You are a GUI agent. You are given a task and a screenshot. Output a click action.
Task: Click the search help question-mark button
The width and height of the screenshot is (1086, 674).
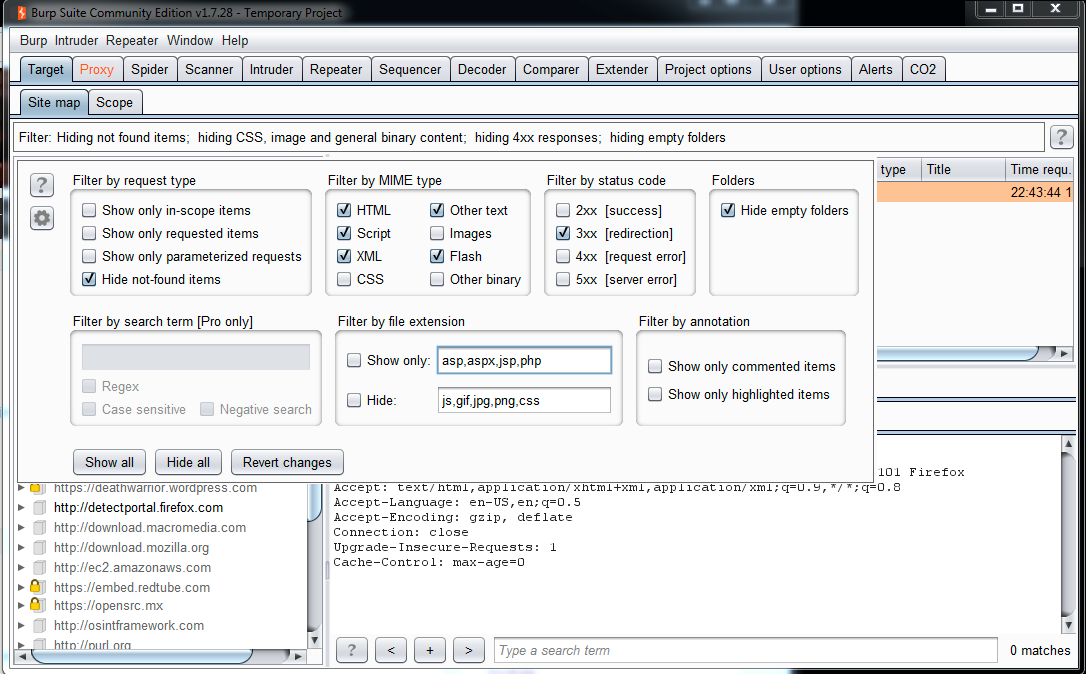[351, 650]
